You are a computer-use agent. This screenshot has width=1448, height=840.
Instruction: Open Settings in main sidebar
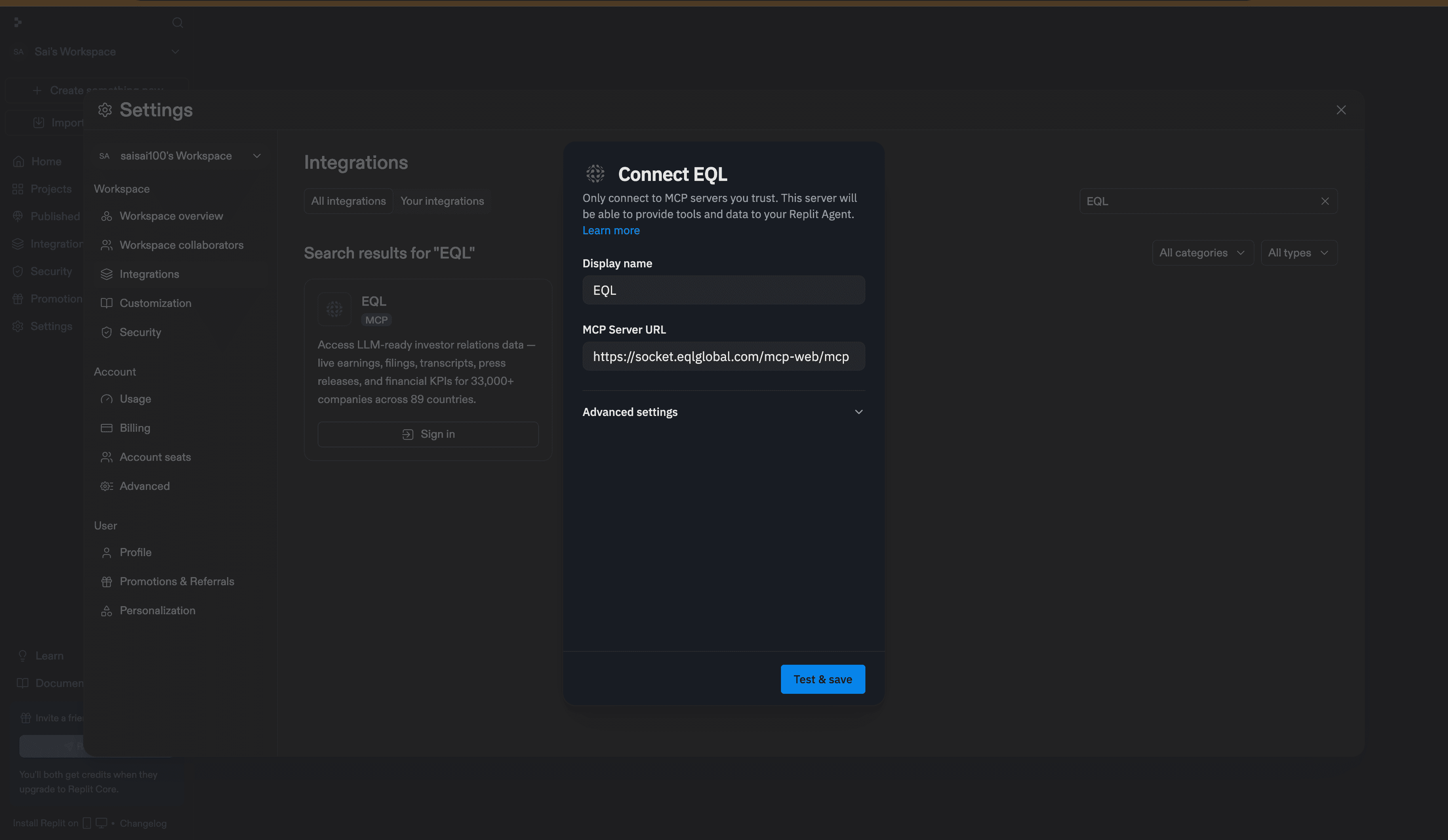click(x=51, y=326)
